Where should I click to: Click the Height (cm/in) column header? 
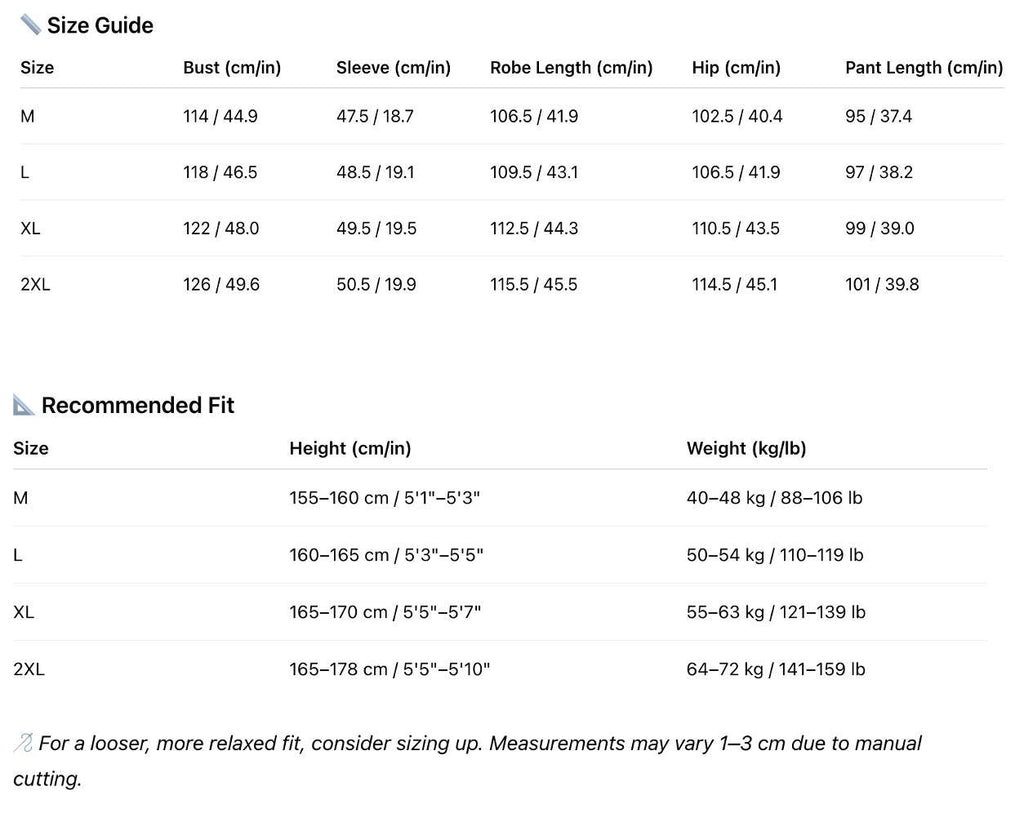(x=350, y=448)
